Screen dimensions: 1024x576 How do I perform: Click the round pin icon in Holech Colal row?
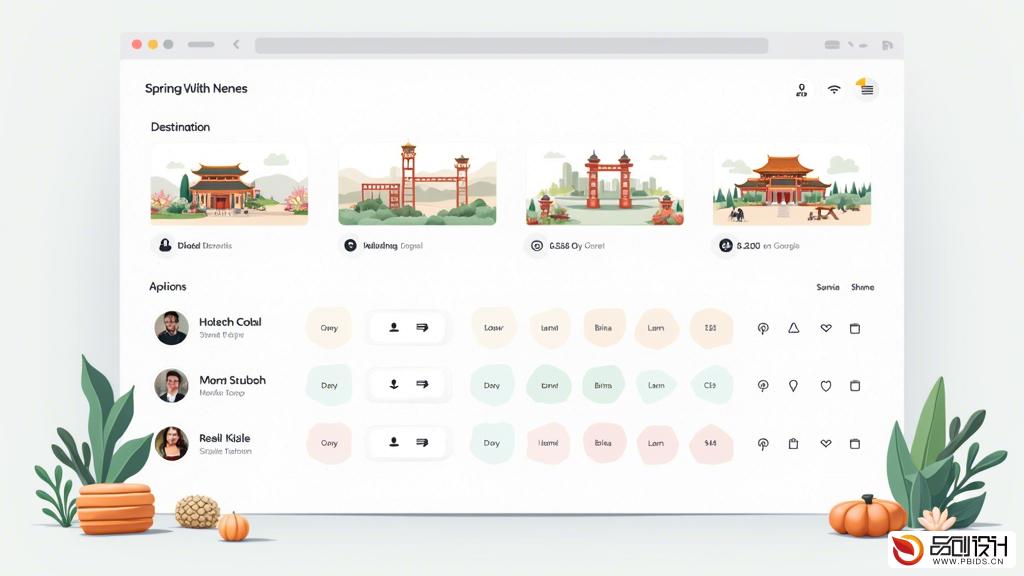click(763, 328)
